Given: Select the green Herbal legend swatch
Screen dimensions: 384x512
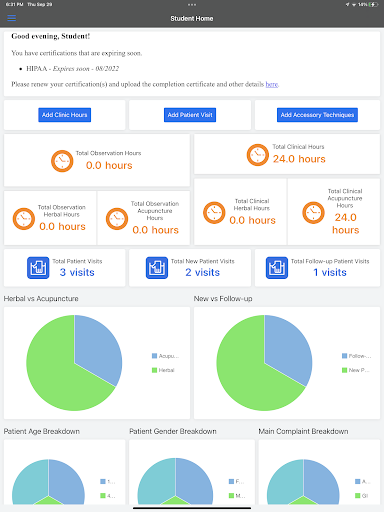Looking at the screenshot, I should pyautogui.click(x=154, y=370).
